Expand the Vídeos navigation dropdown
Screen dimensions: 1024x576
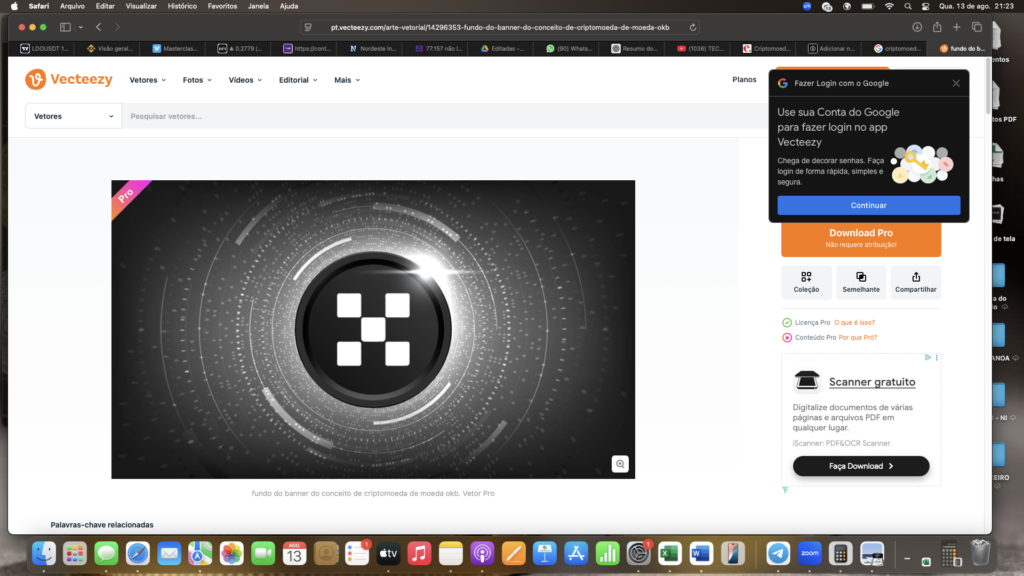[x=246, y=80]
